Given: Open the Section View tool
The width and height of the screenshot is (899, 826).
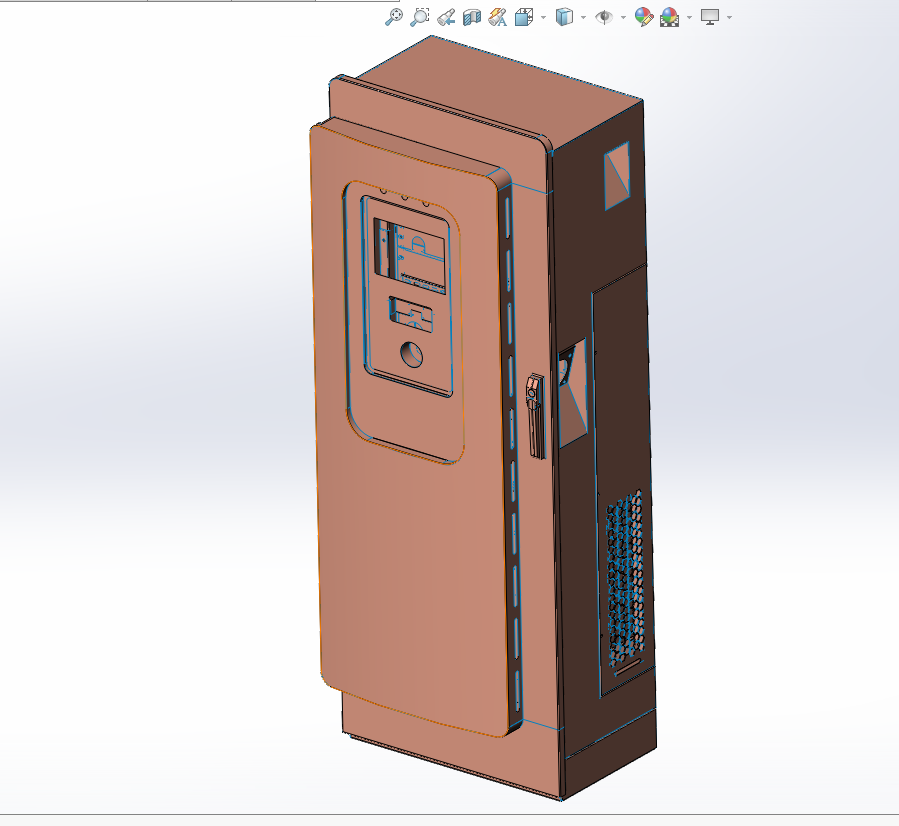Looking at the screenshot, I should click(x=470, y=16).
